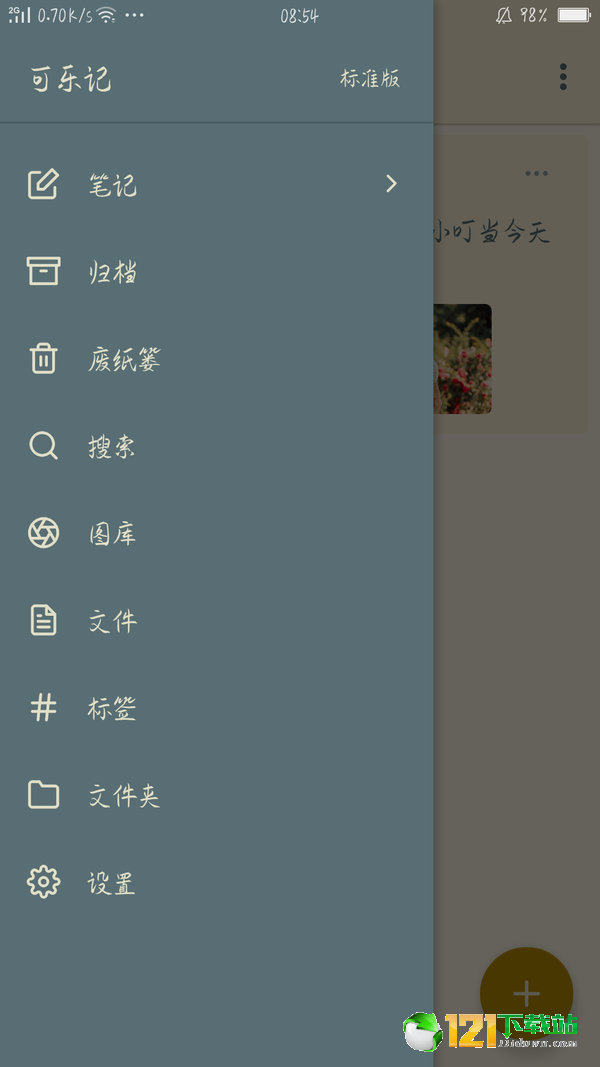
Task: Open the flower photo thumbnail in note
Action: click(463, 359)
